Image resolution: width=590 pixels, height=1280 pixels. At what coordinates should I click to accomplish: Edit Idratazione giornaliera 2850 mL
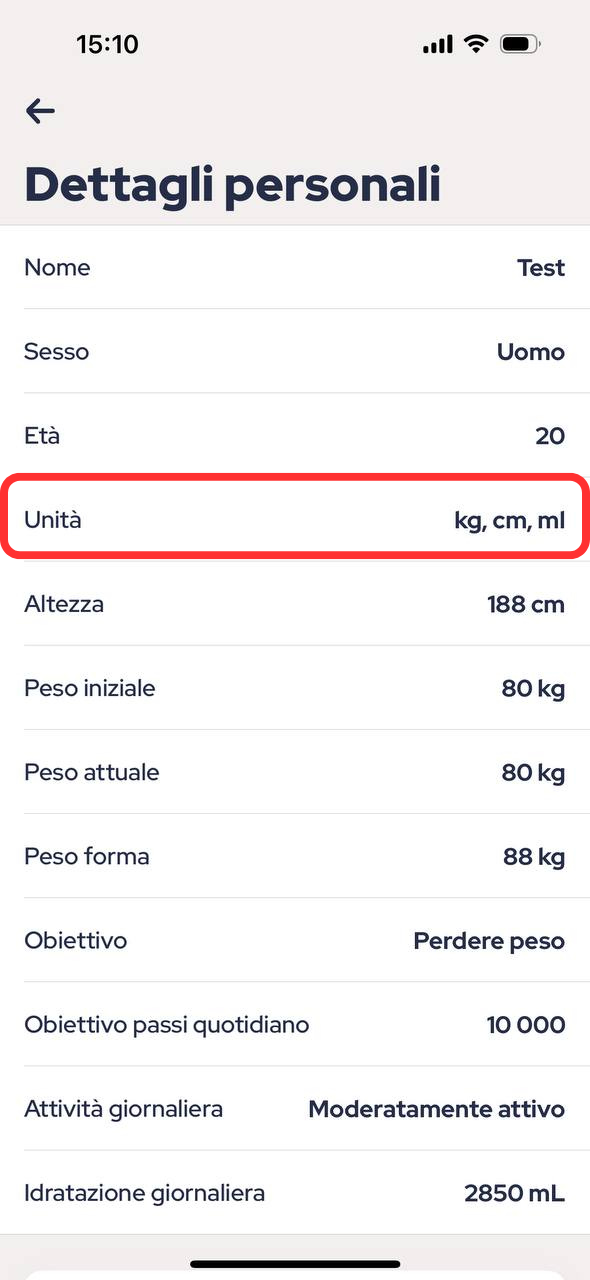[295, 1192]
